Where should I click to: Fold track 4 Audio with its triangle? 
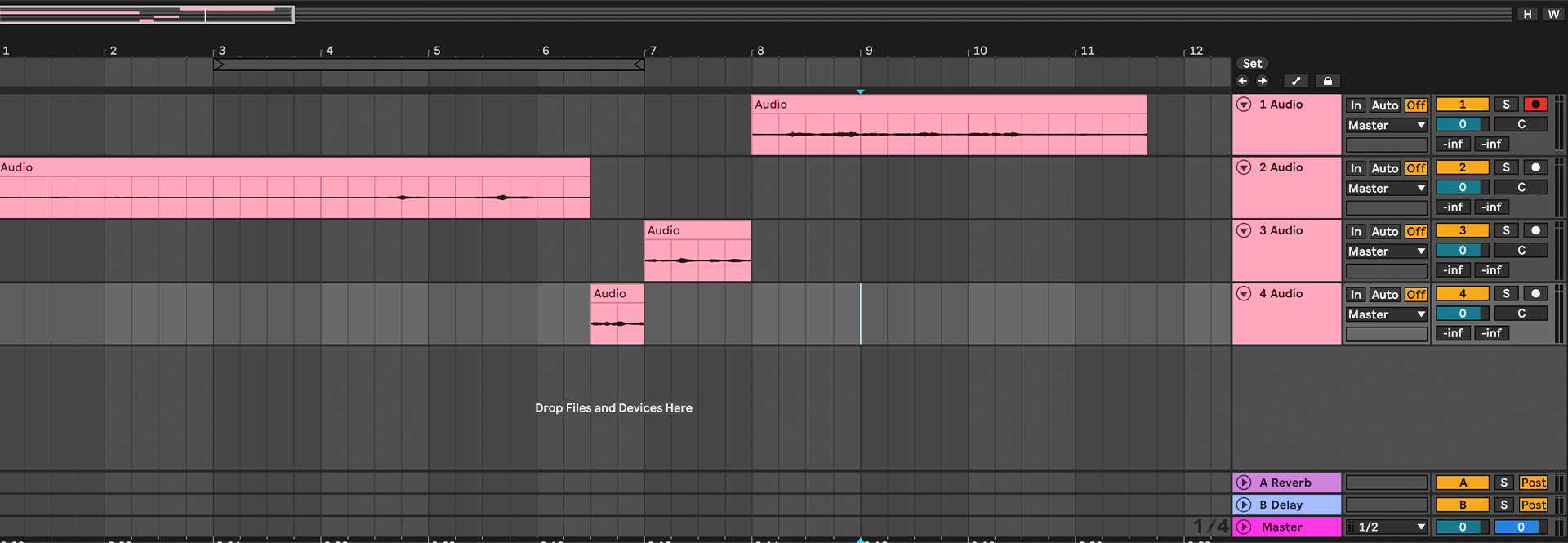[1244, 293]
